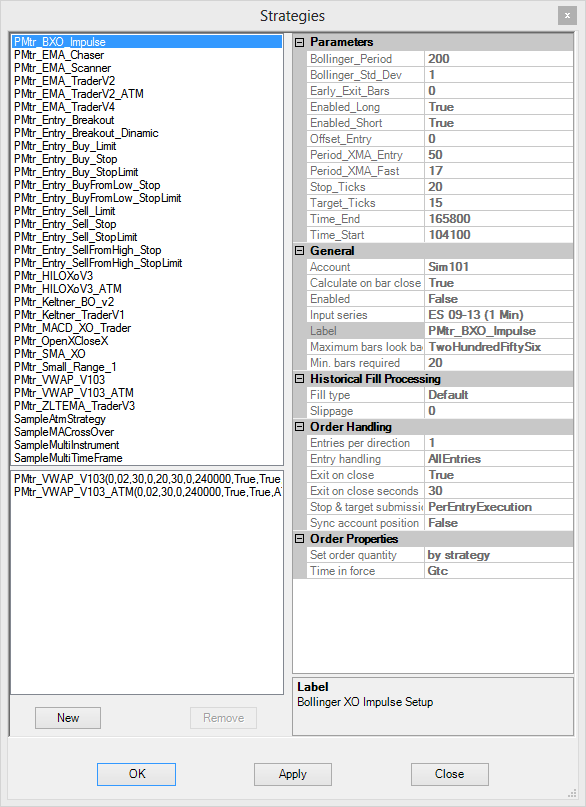Select the configured PMtr_VWAP_V103(0,02,30... entry
This screenshot has width=586, height=807.
coord(147,479)
